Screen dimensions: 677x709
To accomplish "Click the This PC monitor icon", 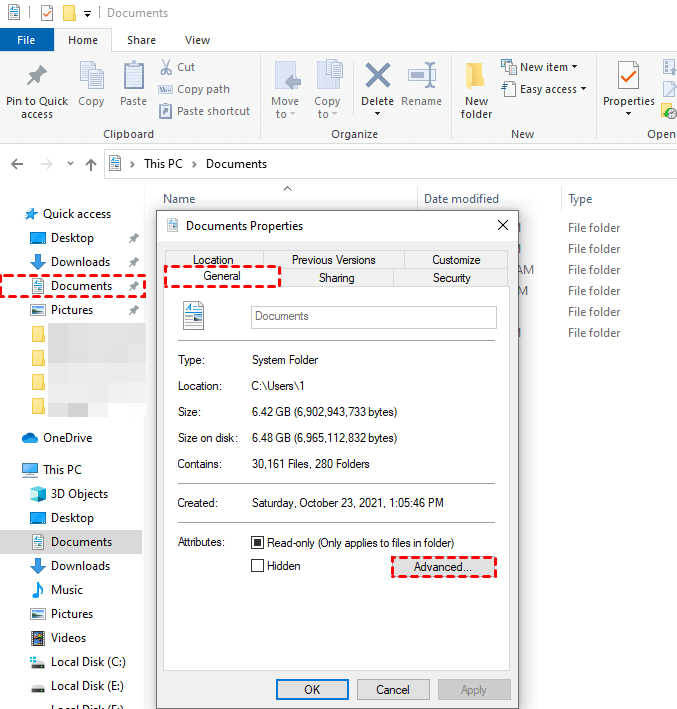I will point(30,470).
